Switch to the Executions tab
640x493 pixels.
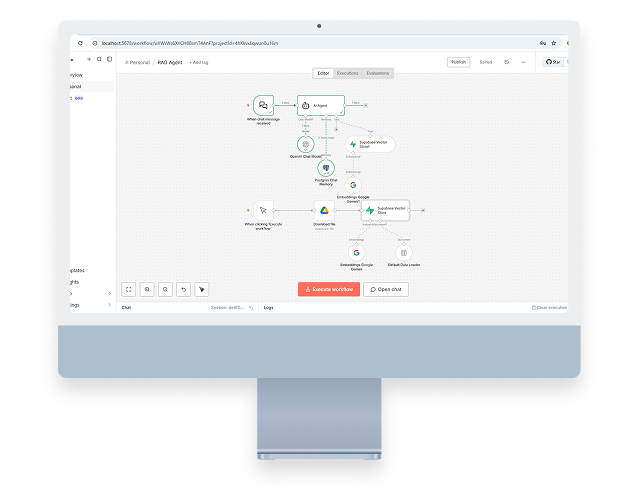(x=347, y=73)
